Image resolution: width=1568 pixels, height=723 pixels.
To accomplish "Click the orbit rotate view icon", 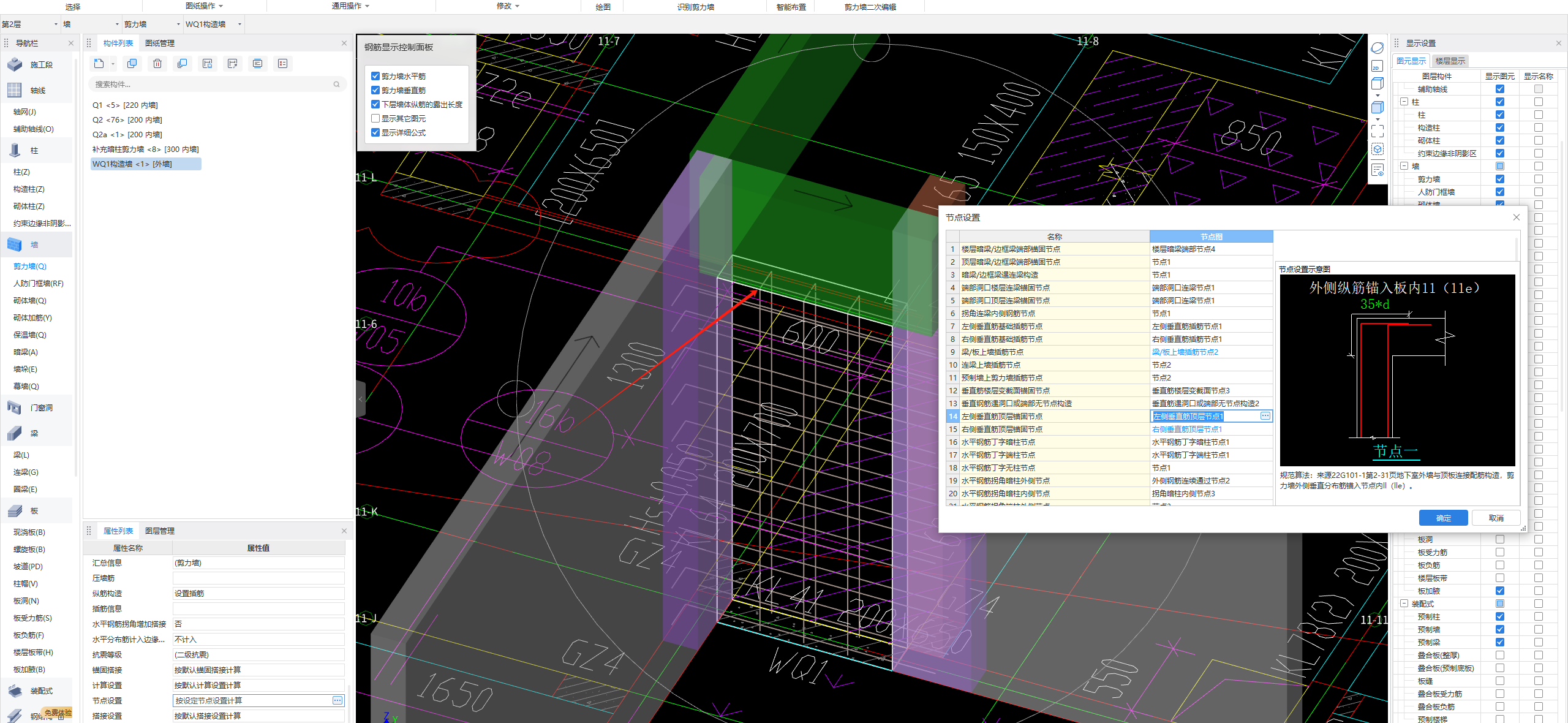I will tap(1378, 48).
